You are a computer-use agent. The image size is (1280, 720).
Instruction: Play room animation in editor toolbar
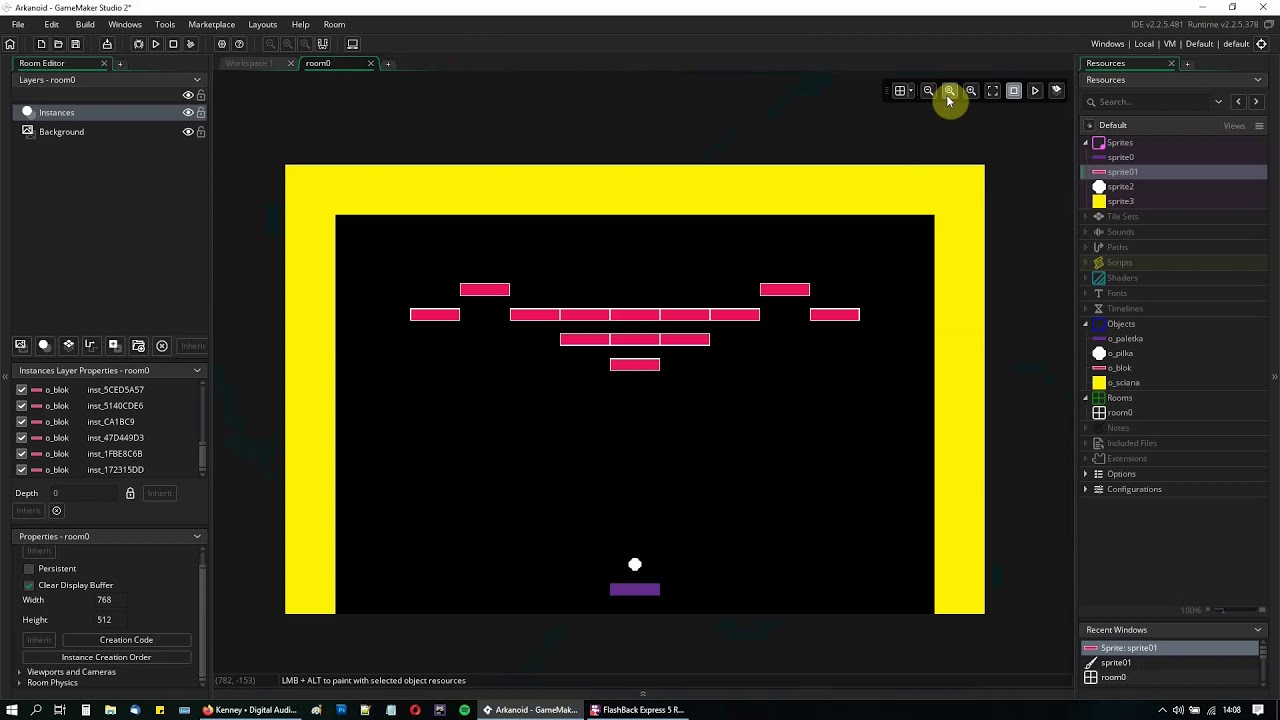(x=1035, y=91)
